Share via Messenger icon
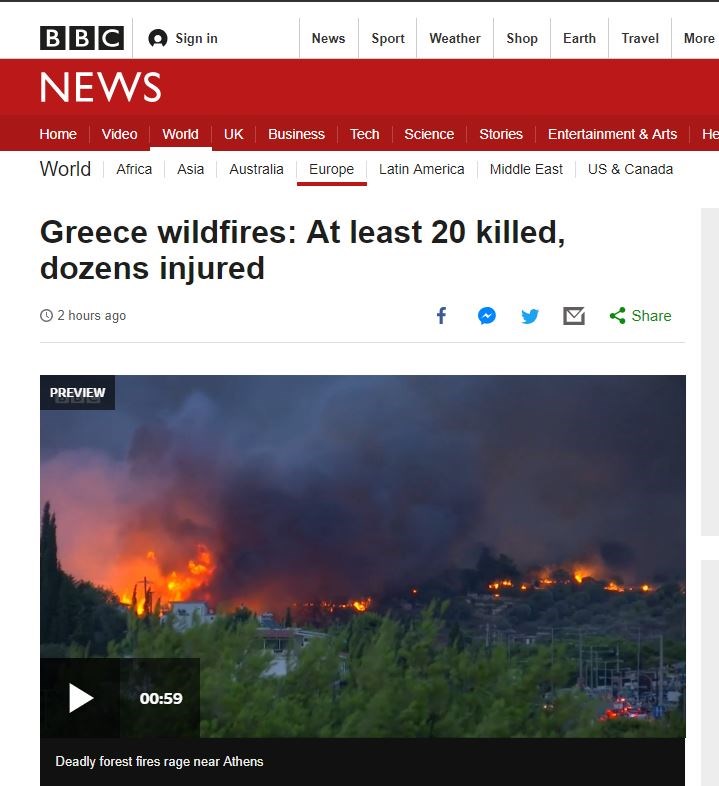The width and height of the screenshot is (719, 786). [486, 316]
